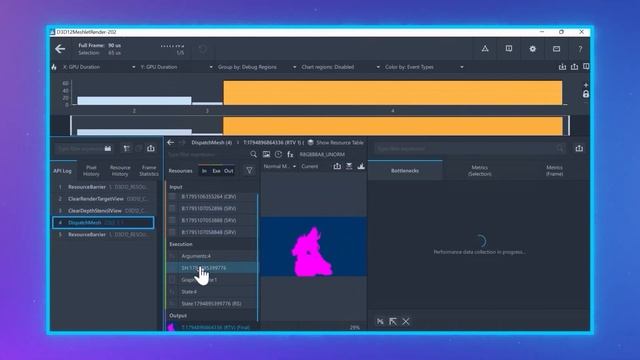Select the ClearDepthStencilView row
This screenshot has height=360, width=640.
pyautogui.click(x=104, y=211)
